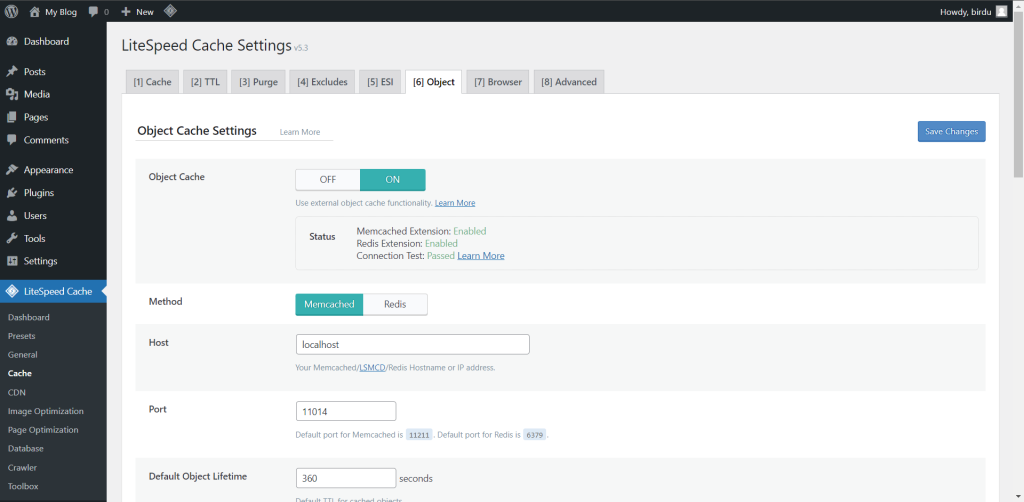Open Image Optimization submenu item
This screenshot has height=502, width=1024.
click(x=46, y=411)
